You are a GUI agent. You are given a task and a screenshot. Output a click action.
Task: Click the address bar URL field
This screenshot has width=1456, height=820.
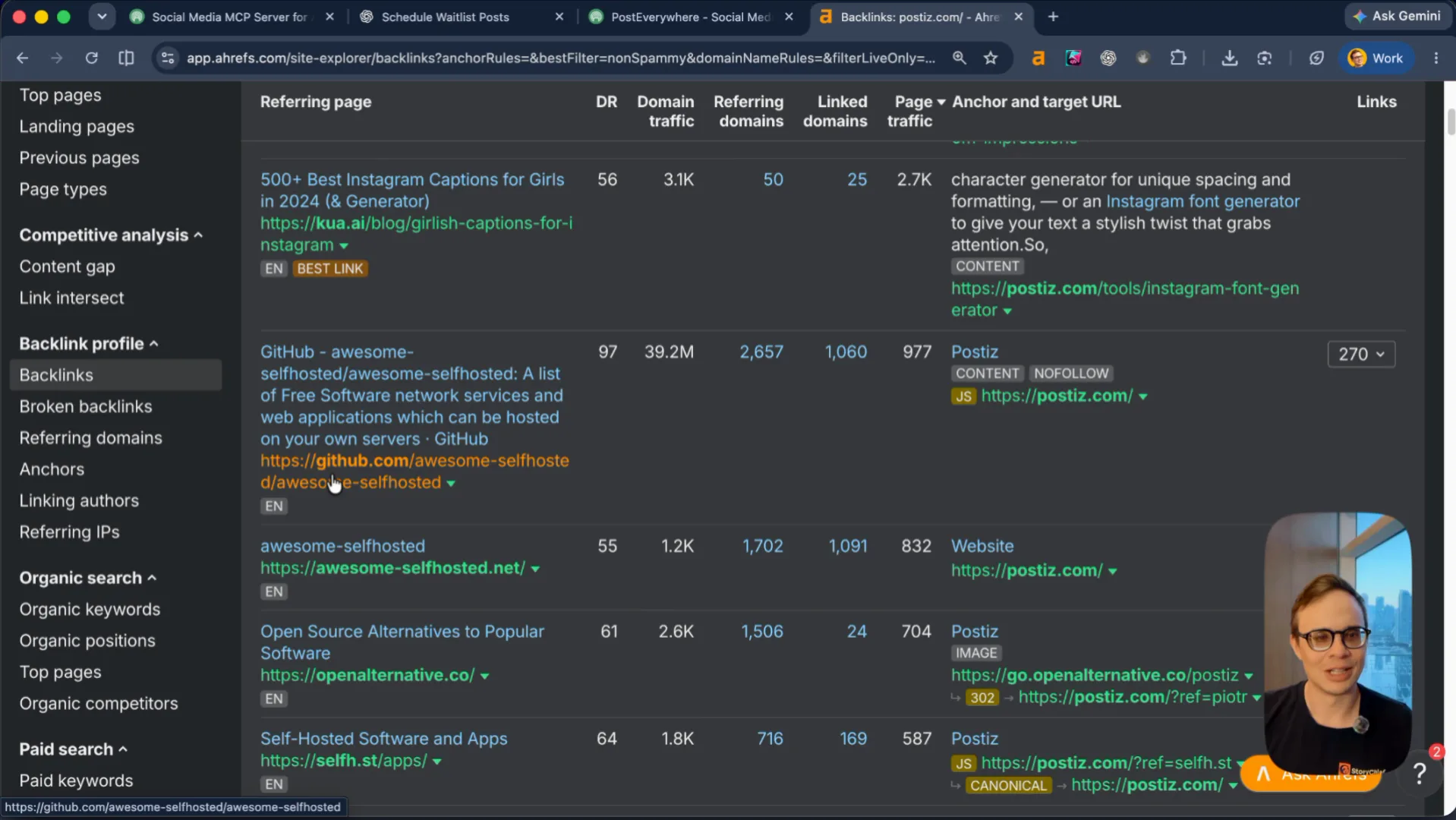(x=560, y=58)
